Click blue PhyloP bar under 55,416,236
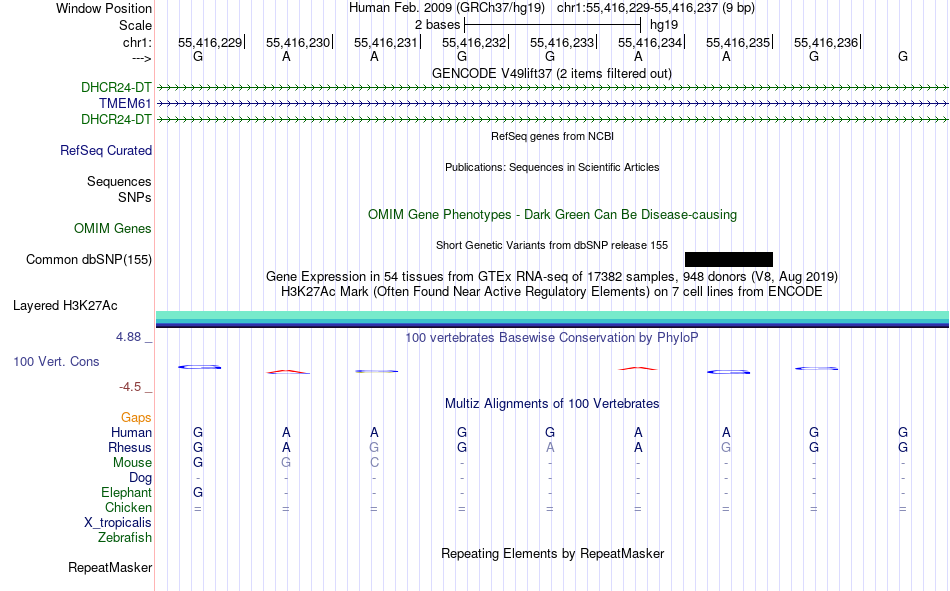 point(817,368)
